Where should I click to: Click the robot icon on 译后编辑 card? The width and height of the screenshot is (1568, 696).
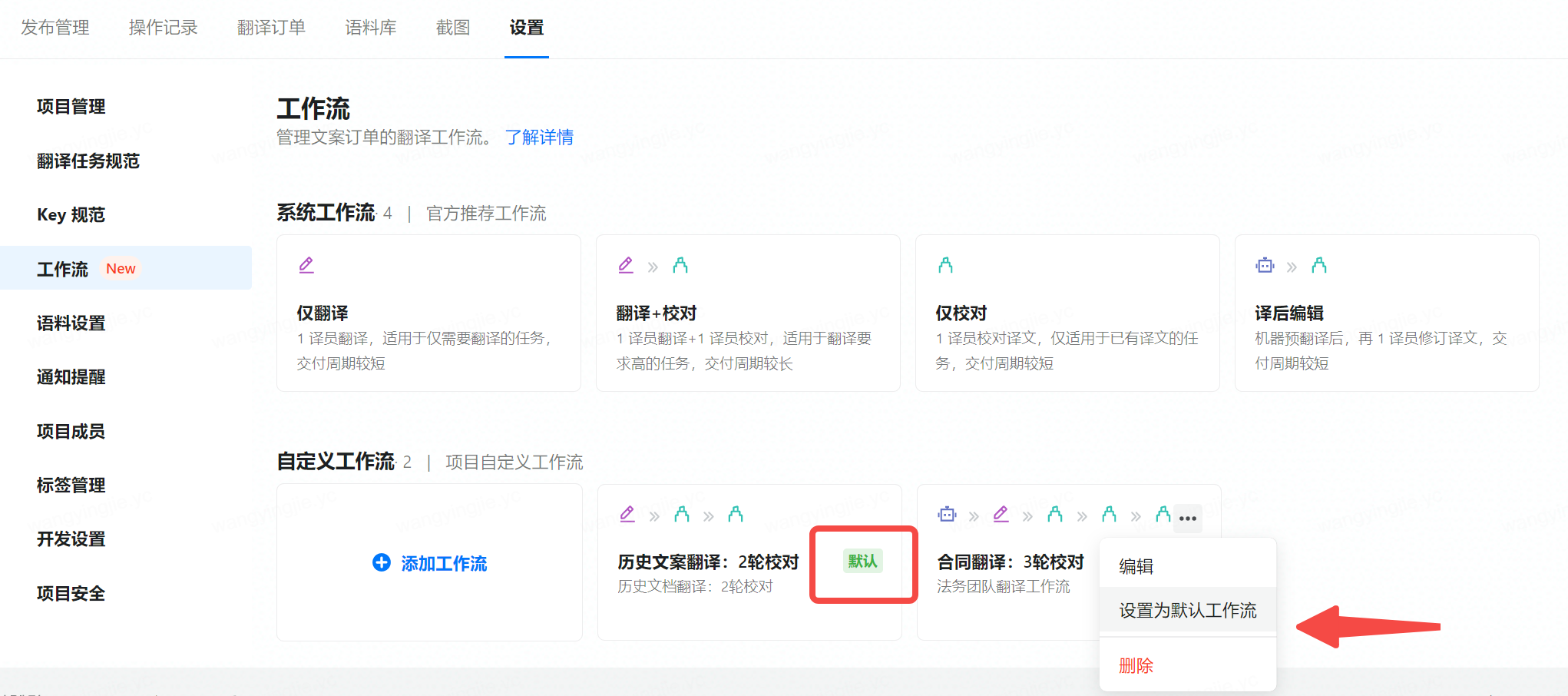coord(1265,266)
